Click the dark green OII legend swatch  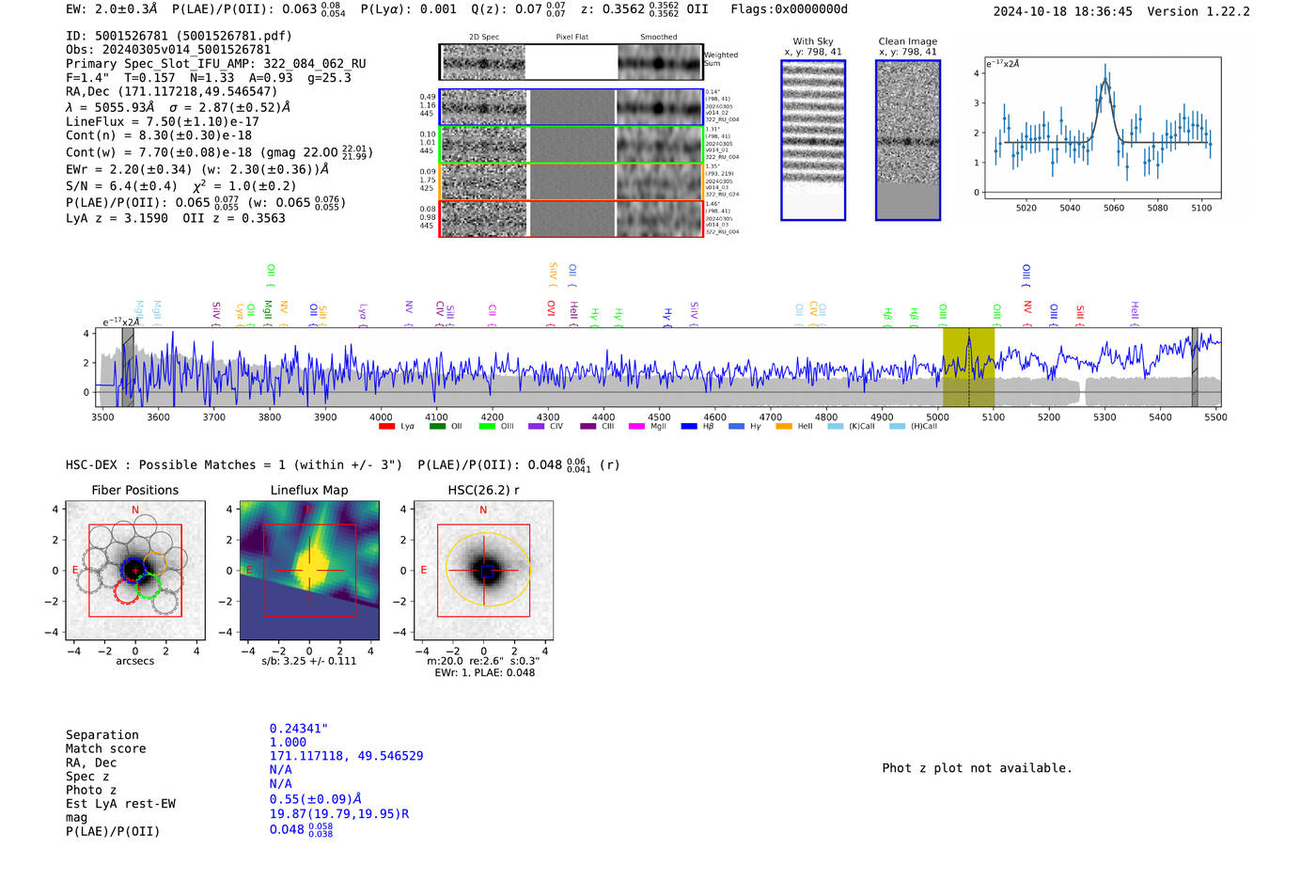[437, 426]
